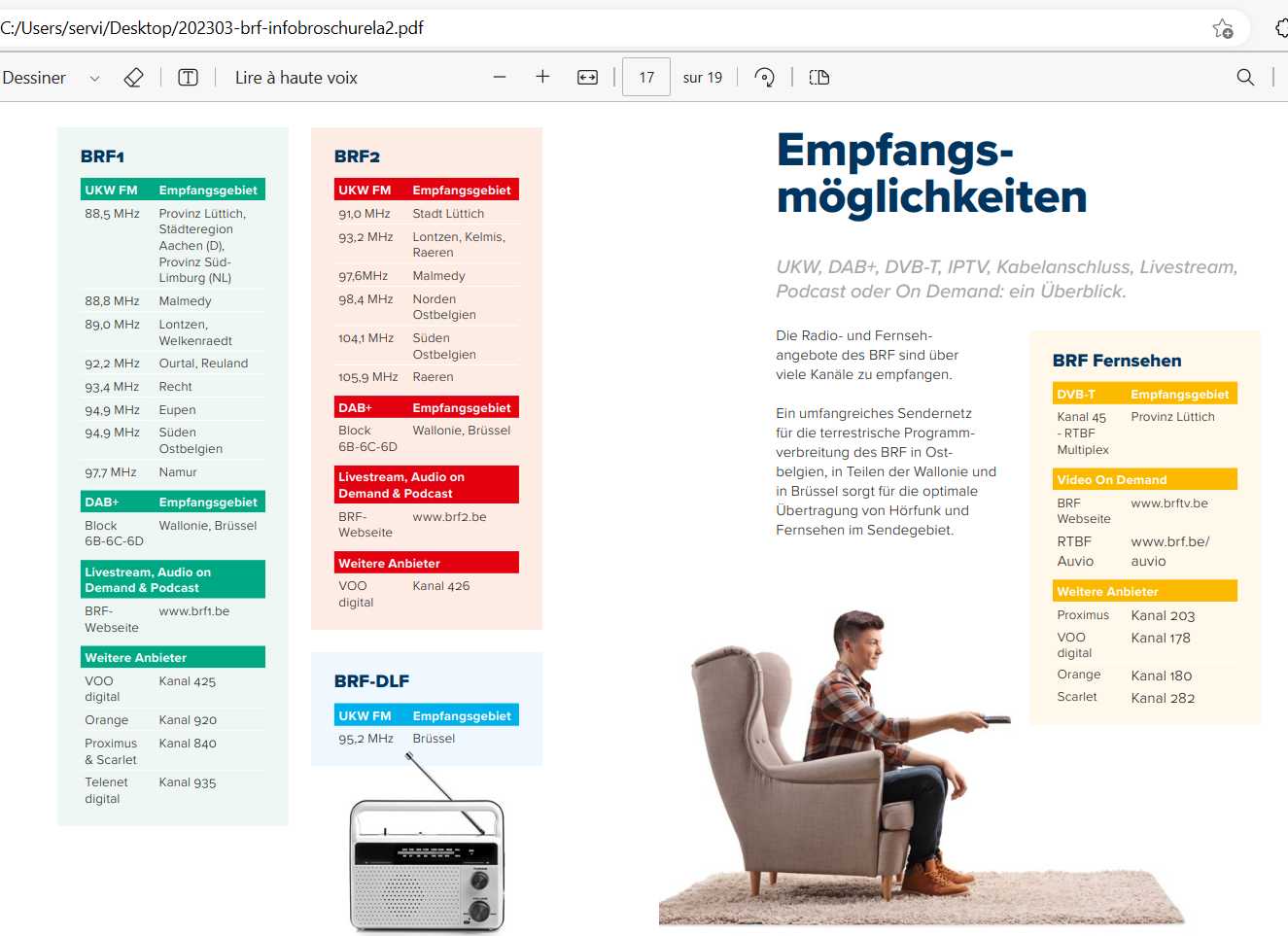Select Kanal 203 for Proximus
1288x936 pixels.
point(1163,615)
